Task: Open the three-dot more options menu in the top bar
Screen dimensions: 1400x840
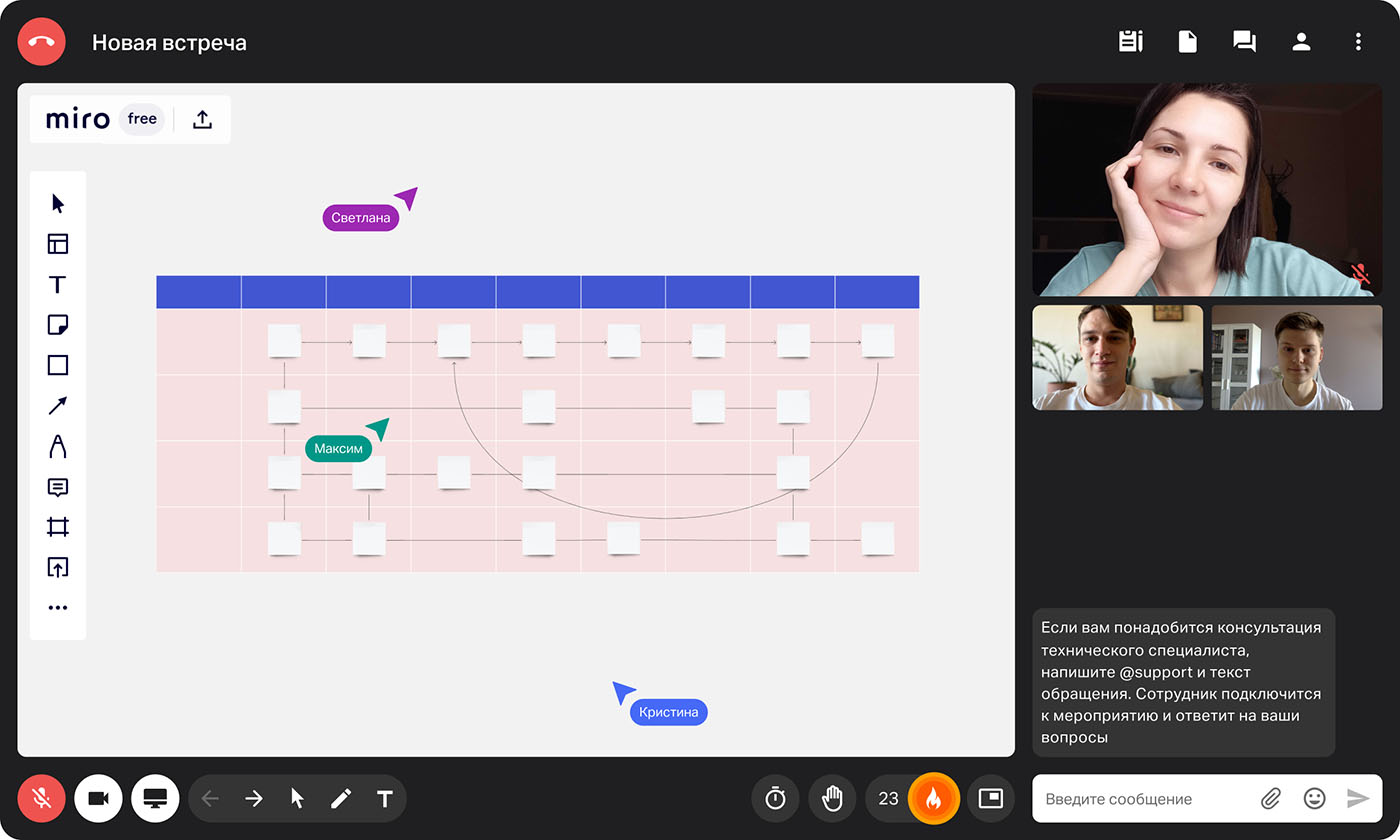Action: pyautogui.click(x=1358, y=42)
